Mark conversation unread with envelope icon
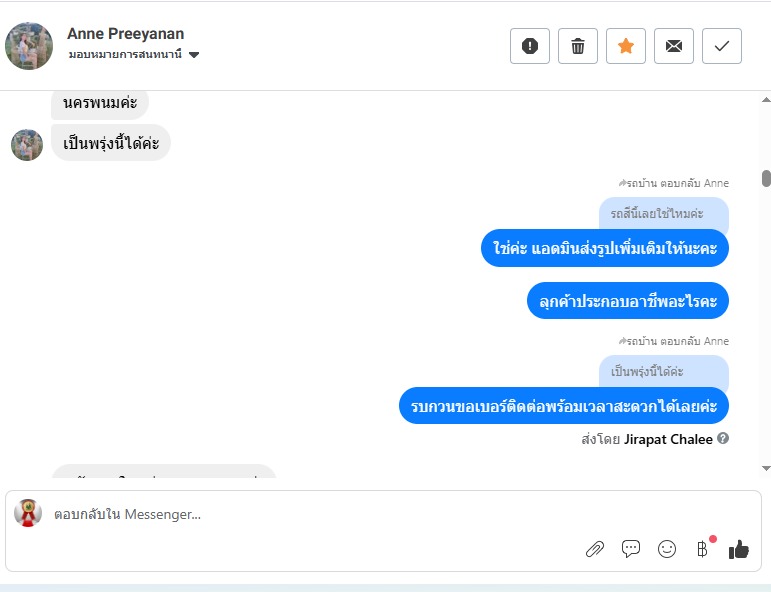The height and width of the screenshot is (592, 771). click(x=674, y=46)
